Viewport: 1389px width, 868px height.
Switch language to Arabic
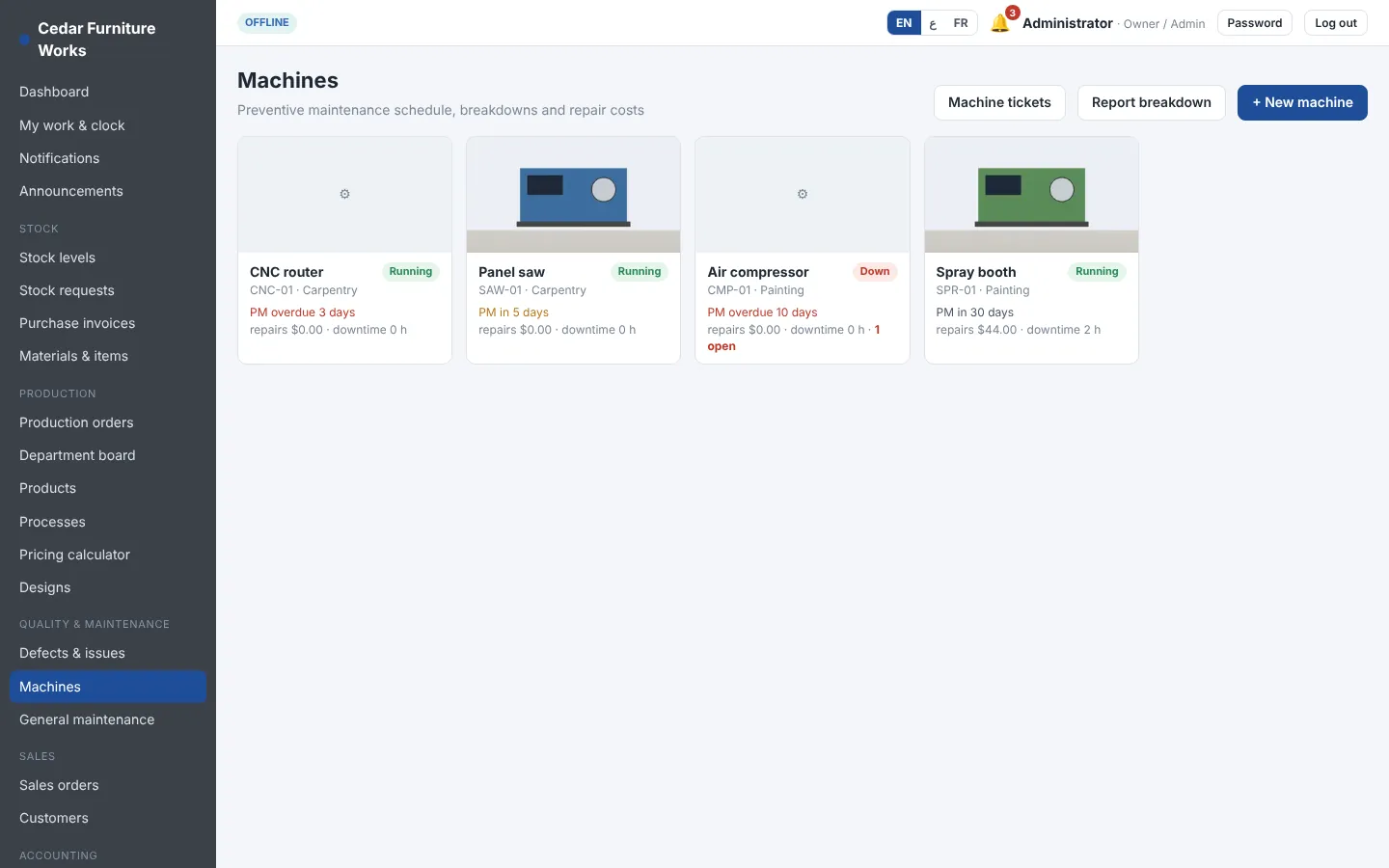(x=933, y=23)
